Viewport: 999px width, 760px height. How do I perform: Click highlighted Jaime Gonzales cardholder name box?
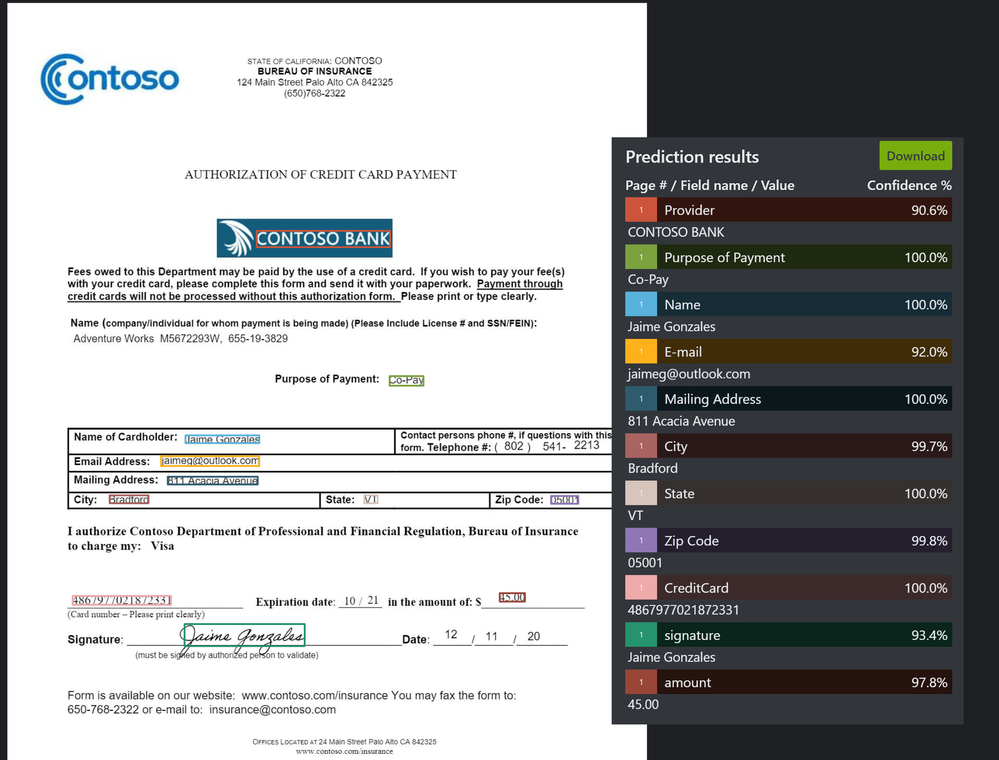click(x=222, y=439)
